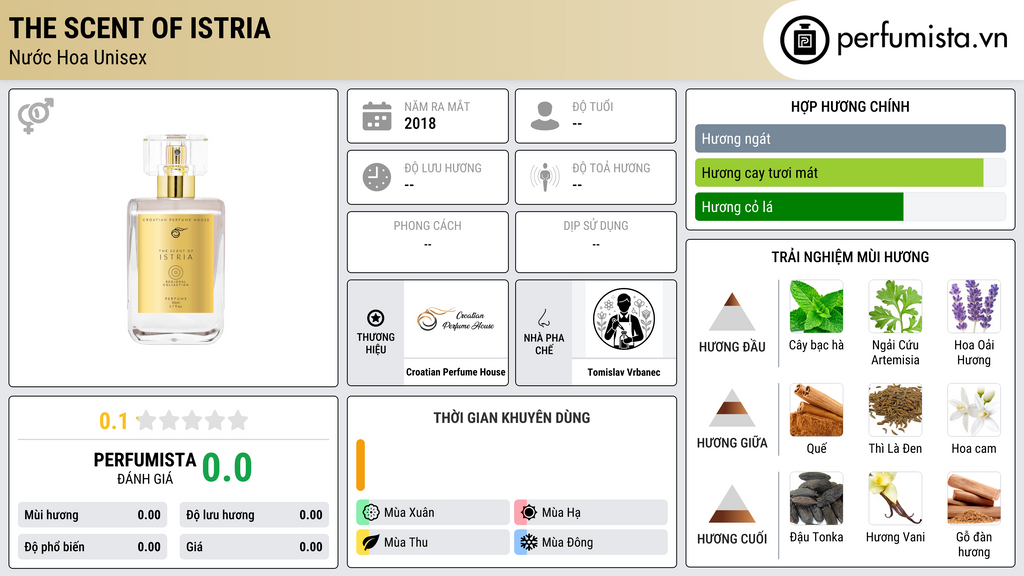Click the star badge icon above Thương hiệu
Viewport: 1024px width, 576px height.
[x=376, y=318]
